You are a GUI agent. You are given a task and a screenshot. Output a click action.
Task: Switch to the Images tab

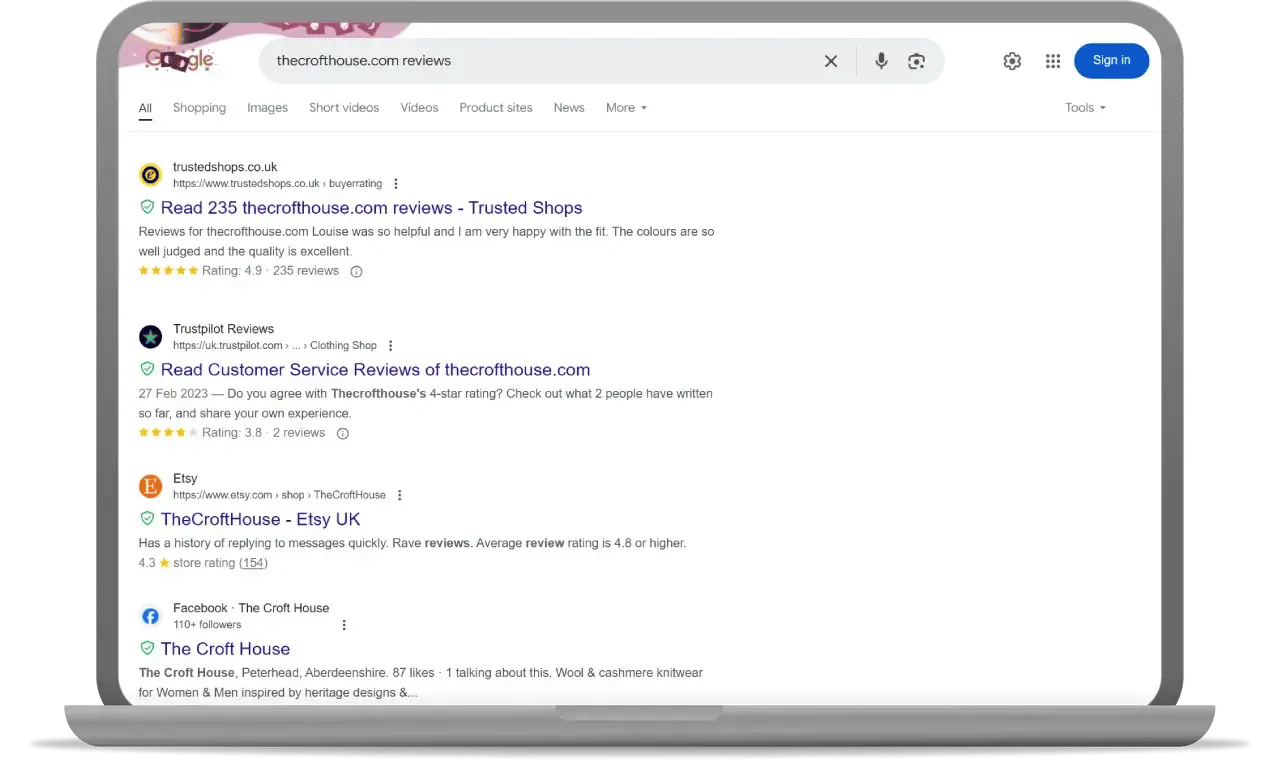tap(267, 108)
